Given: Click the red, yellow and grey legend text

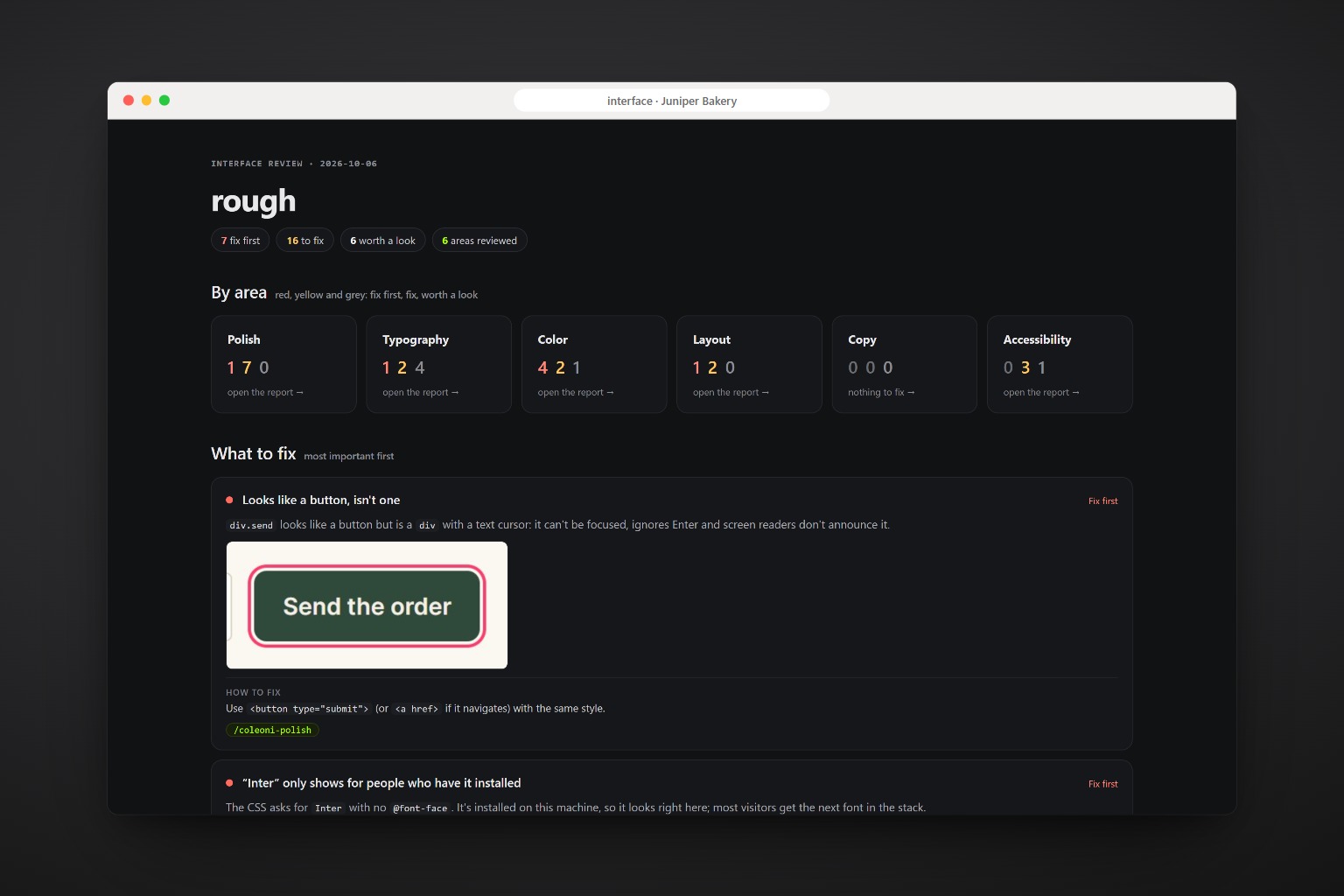Looking at the screenshot, I should [x=376, y=295].
